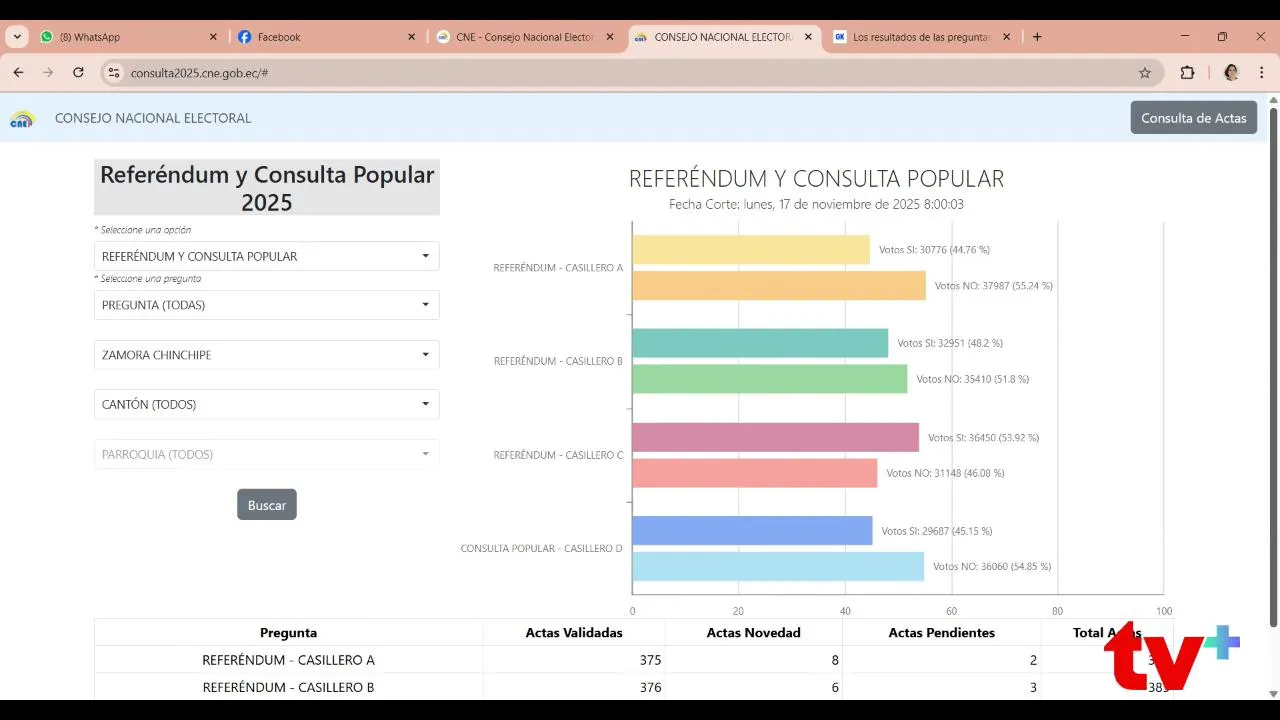Click the Actas Pendientes column header
This screenshot has width=1280, height=720.
point(941,632)
